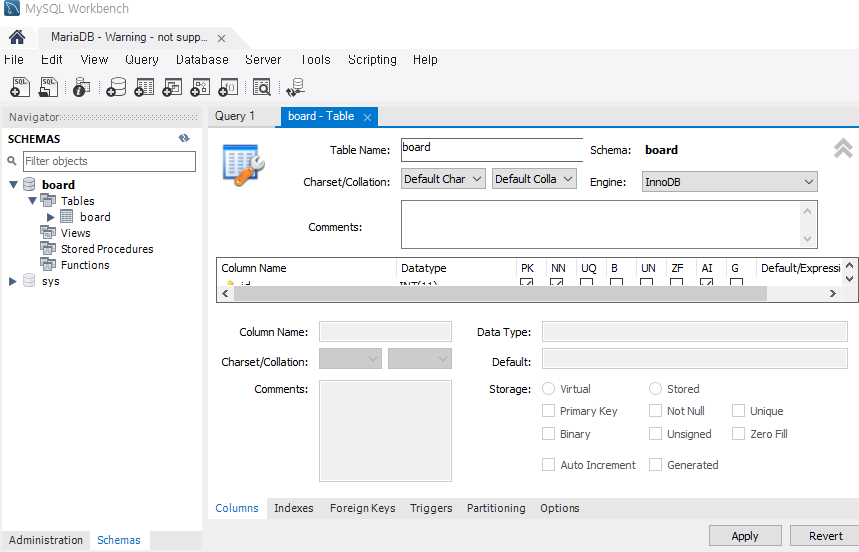Open the Query menu
Image resolution: width=859 pixels, height=552 pixels.
click(142, 60)
